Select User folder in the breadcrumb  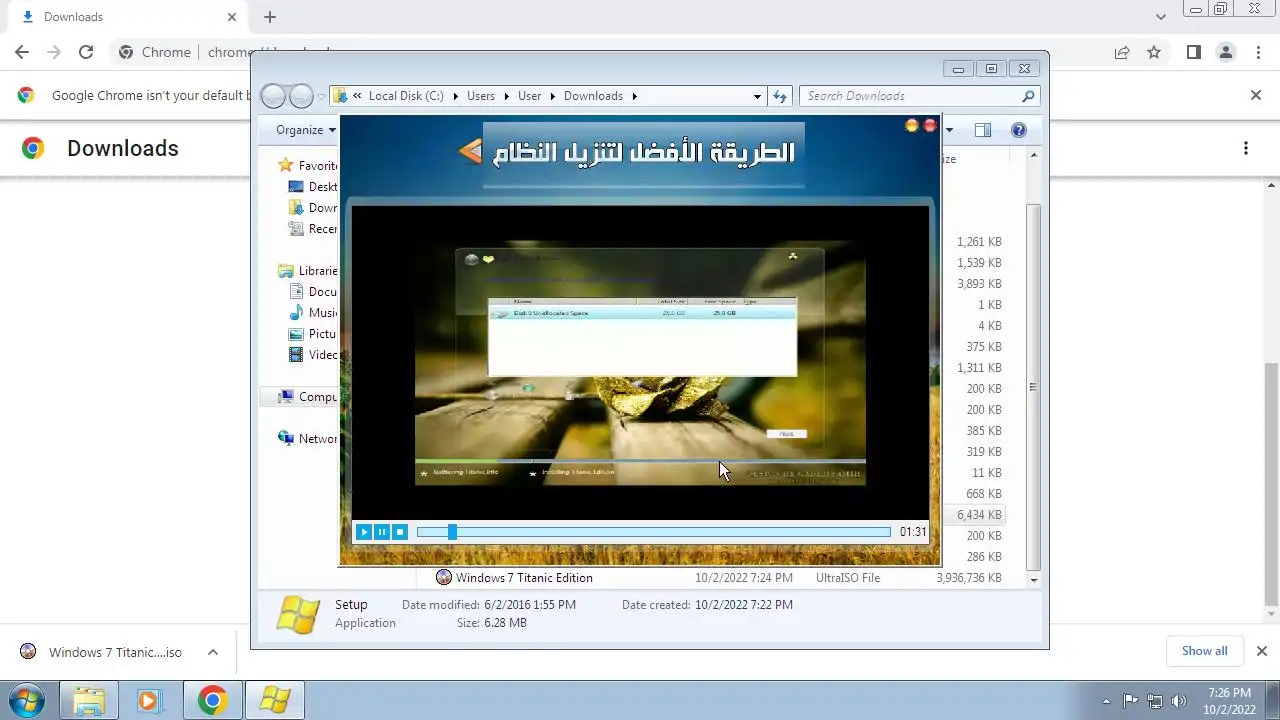click(530, 96)
